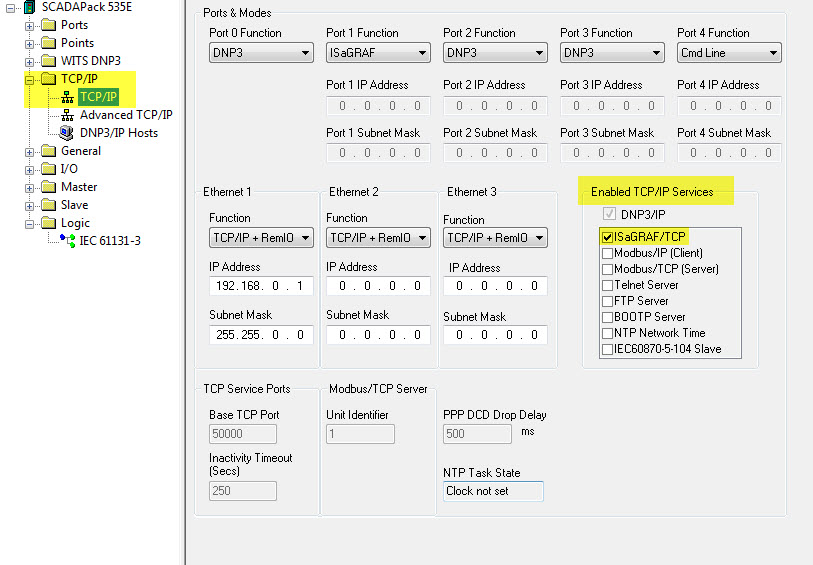Select the highlighted TCP/IP child item
Image resolution: width=813 pixels, height=565 pixels.
tap(99, 97)
